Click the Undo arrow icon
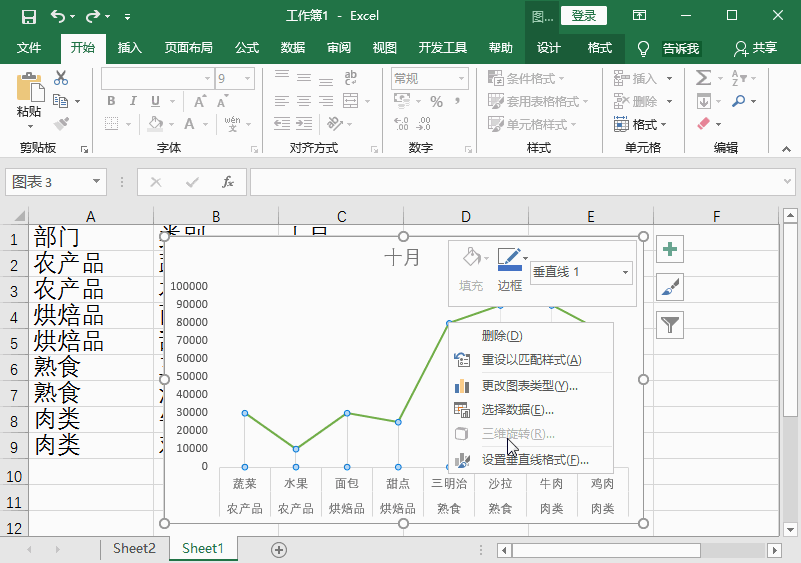 point(57,17)
